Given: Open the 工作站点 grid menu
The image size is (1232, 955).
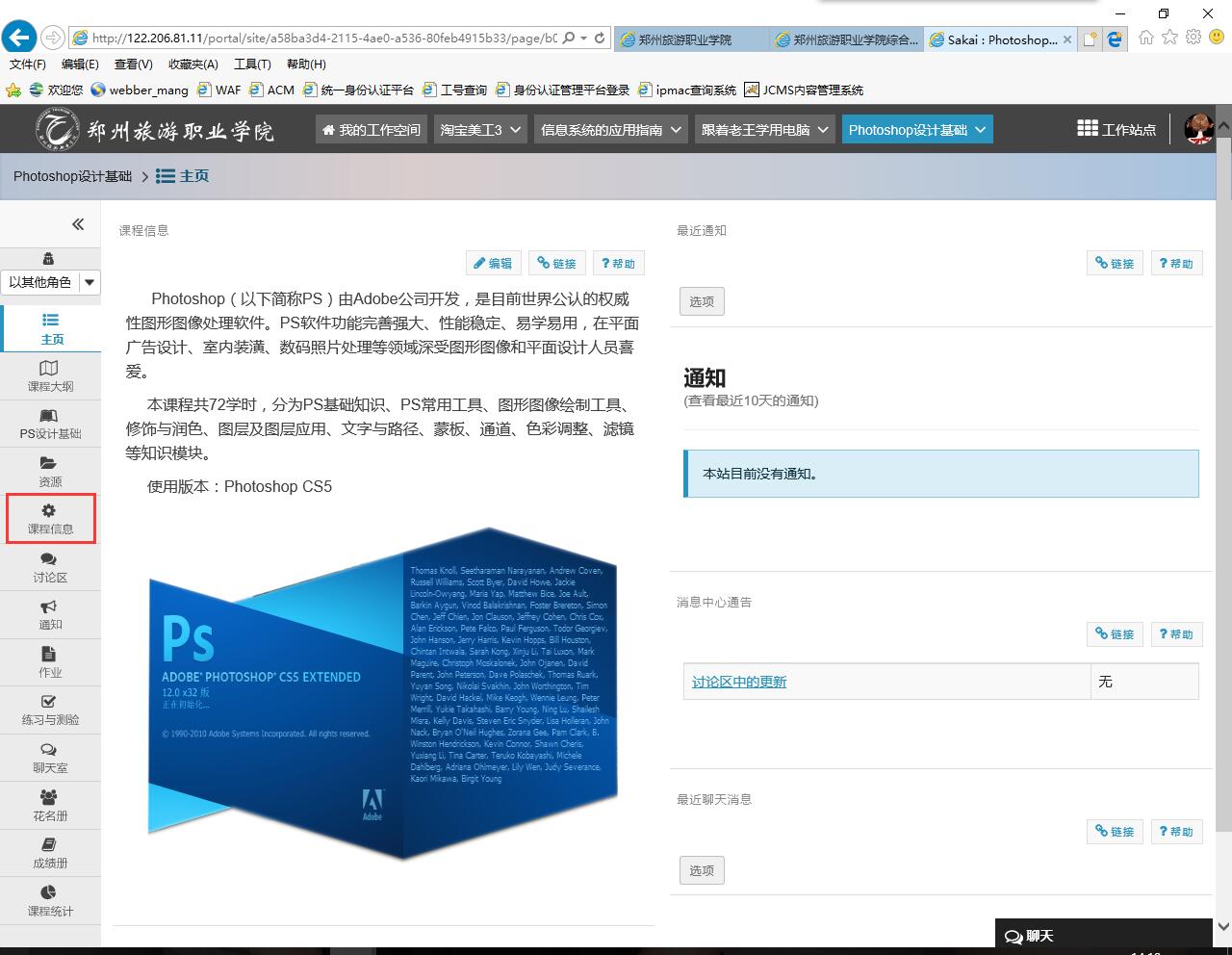Looking at the screenshot, I should (x=1116, y=129).
